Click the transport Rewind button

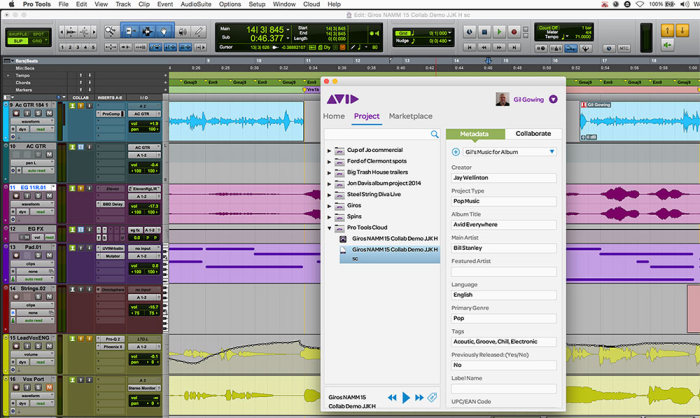point(484,47)
